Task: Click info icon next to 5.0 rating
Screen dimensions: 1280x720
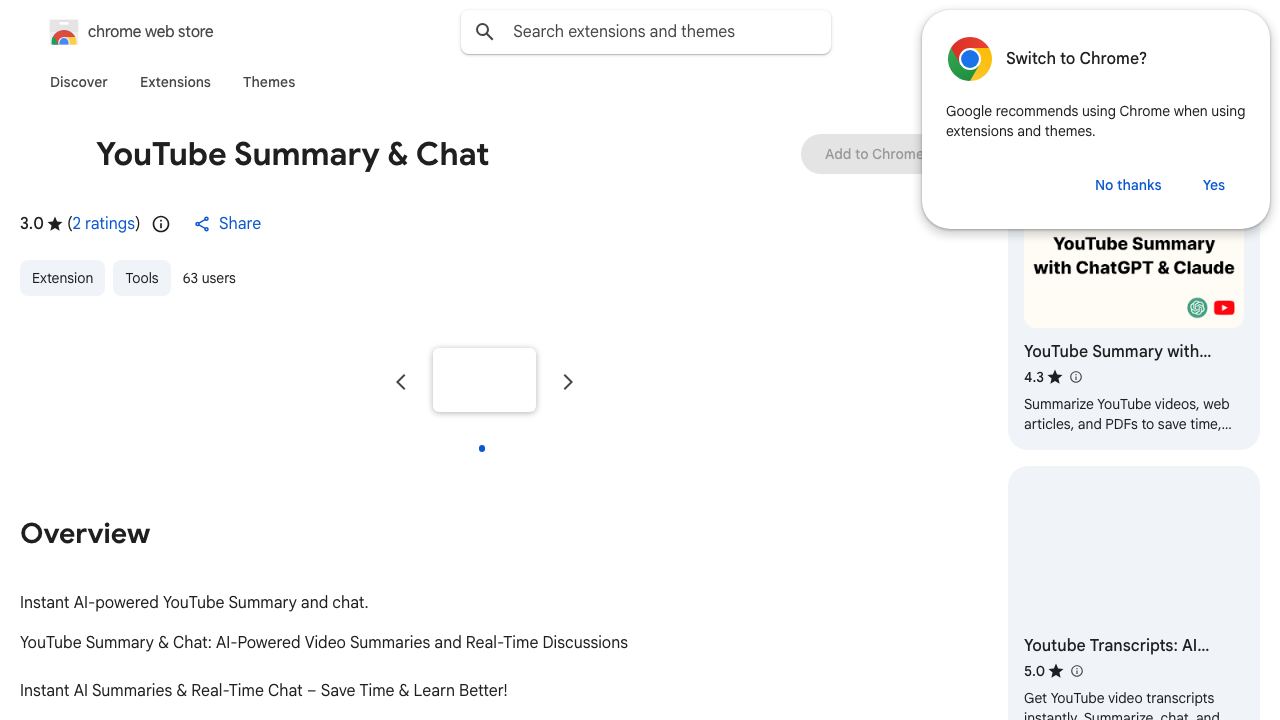Action: [x=1077, y=671]
